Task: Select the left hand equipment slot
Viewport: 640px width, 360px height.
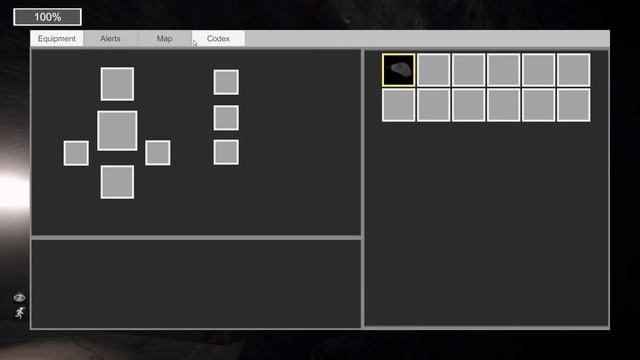Action: 76,153
